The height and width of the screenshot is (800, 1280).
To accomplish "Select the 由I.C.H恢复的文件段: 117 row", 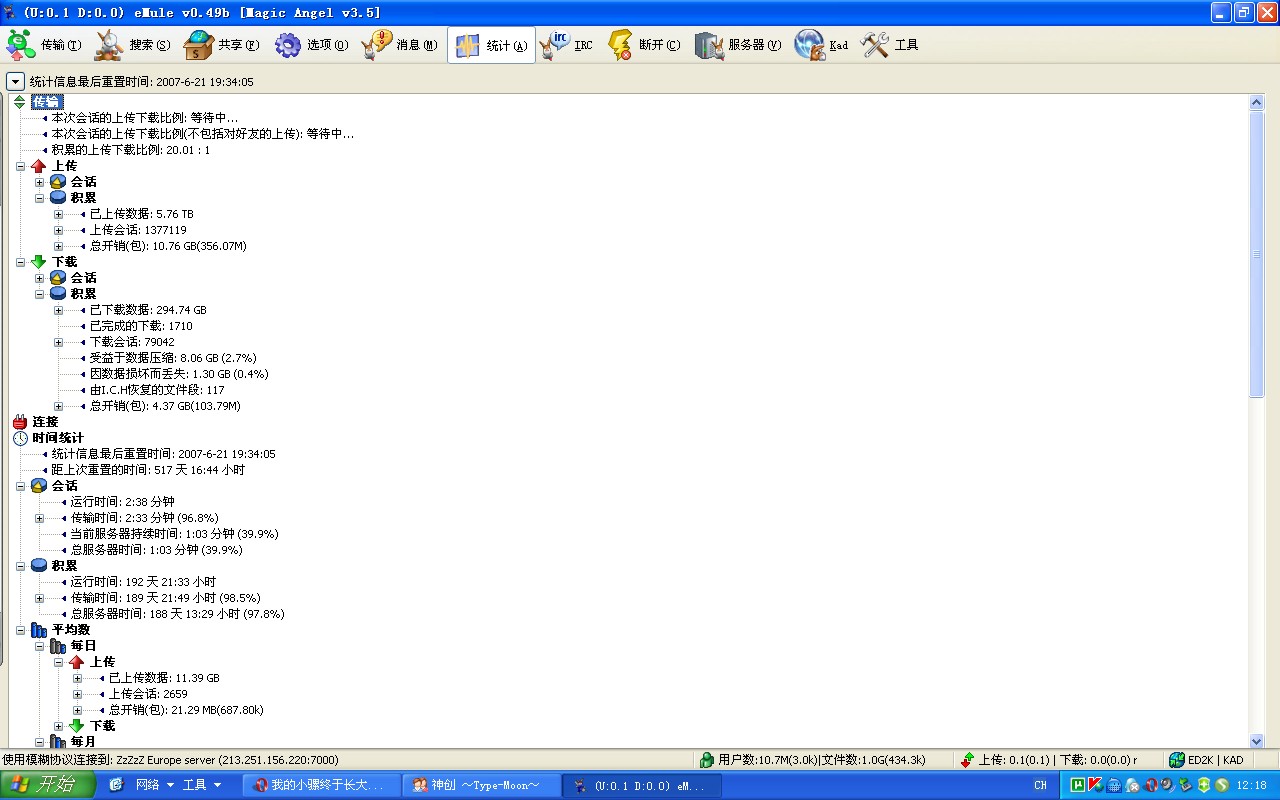I will [x=157, y=390].
